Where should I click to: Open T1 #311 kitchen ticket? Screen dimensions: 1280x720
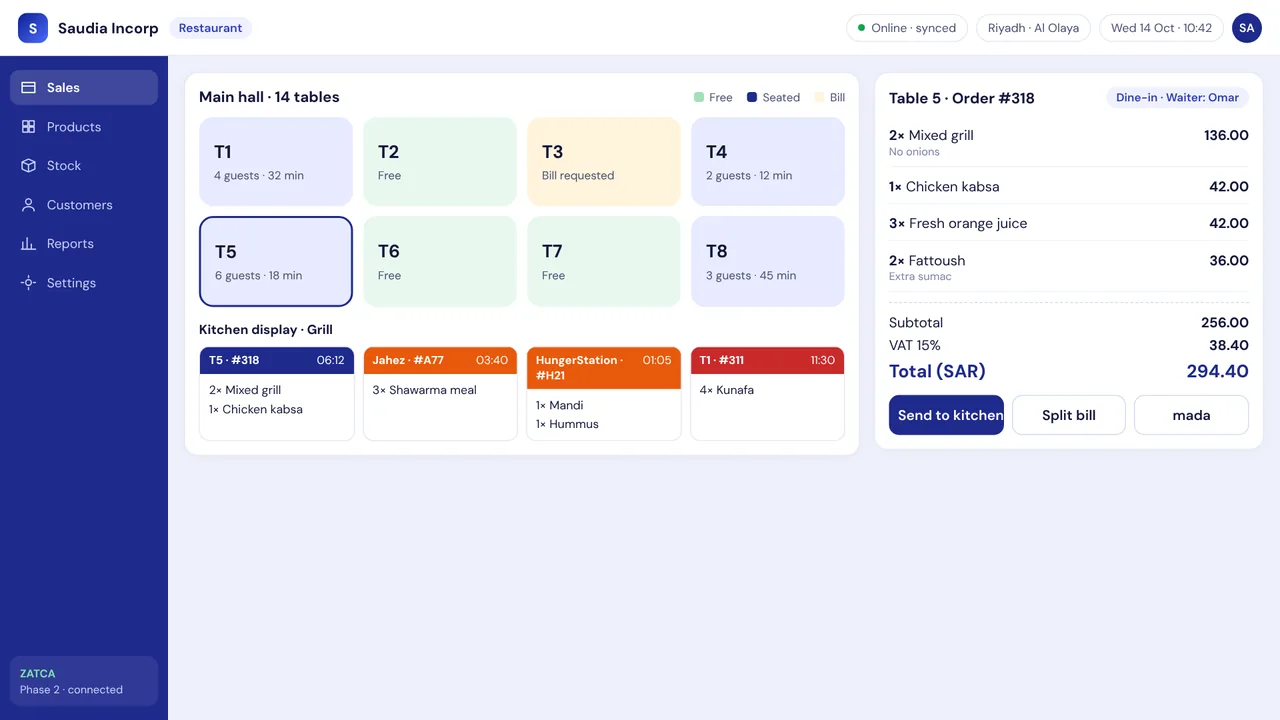click(x=768, y=394)
